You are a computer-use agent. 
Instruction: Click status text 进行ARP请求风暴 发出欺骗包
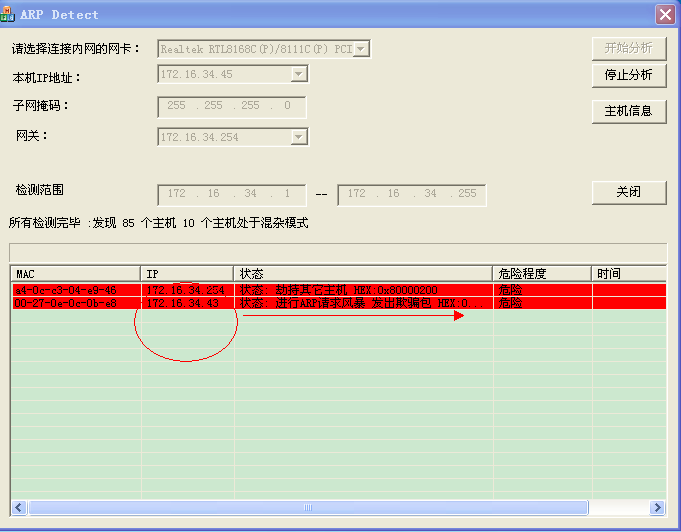coord(353,303)
